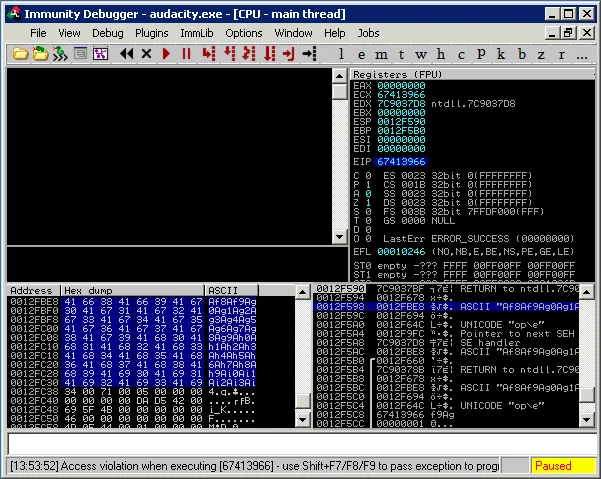Open the Plugins menu
This screenshot has width=601, height=479.
pos(152,33)
